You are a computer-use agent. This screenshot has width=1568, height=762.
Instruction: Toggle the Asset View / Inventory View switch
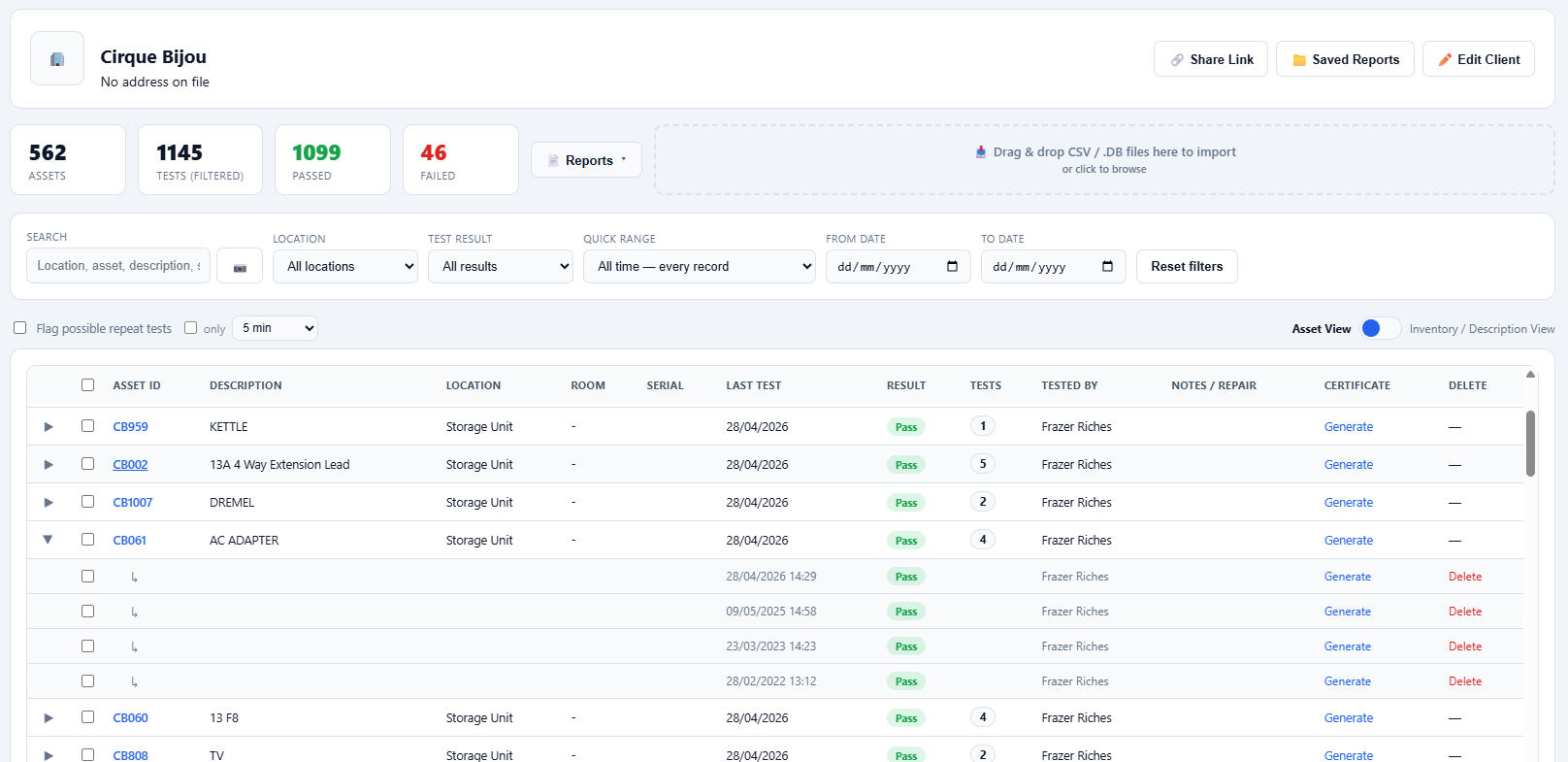pos(1380,328)
